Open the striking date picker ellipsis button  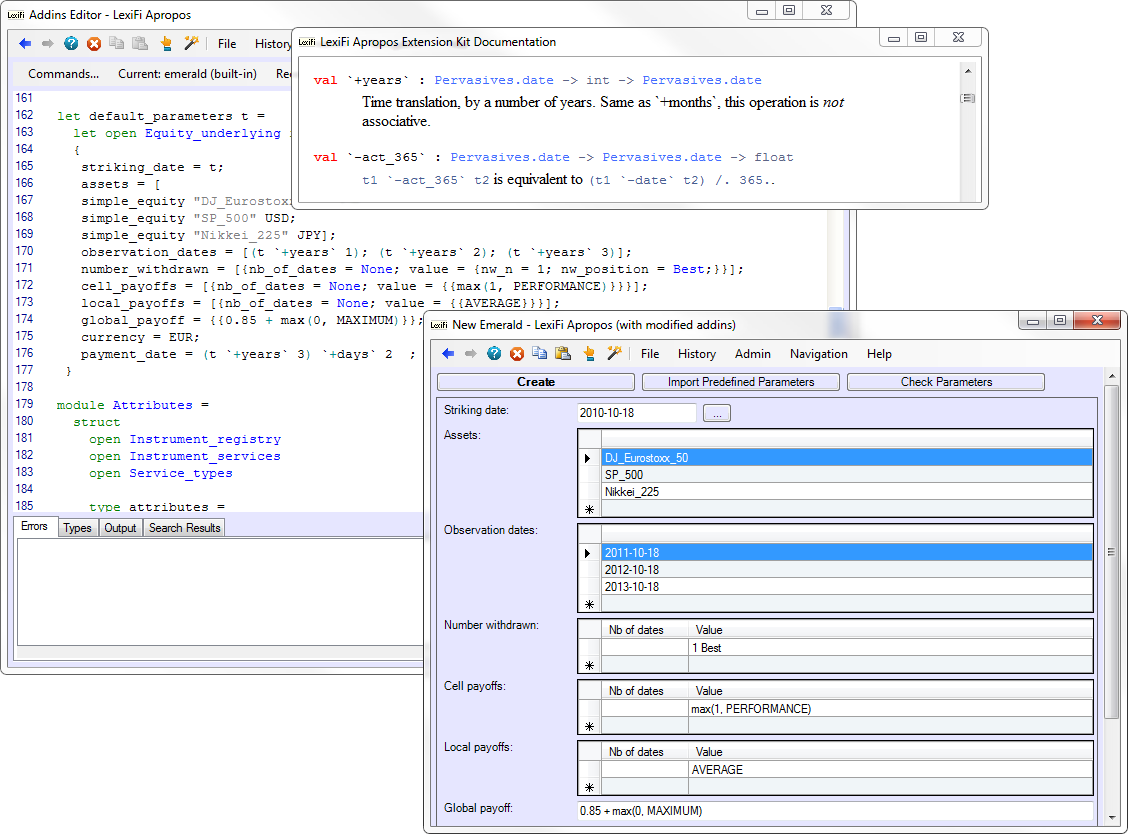point(717,413)
